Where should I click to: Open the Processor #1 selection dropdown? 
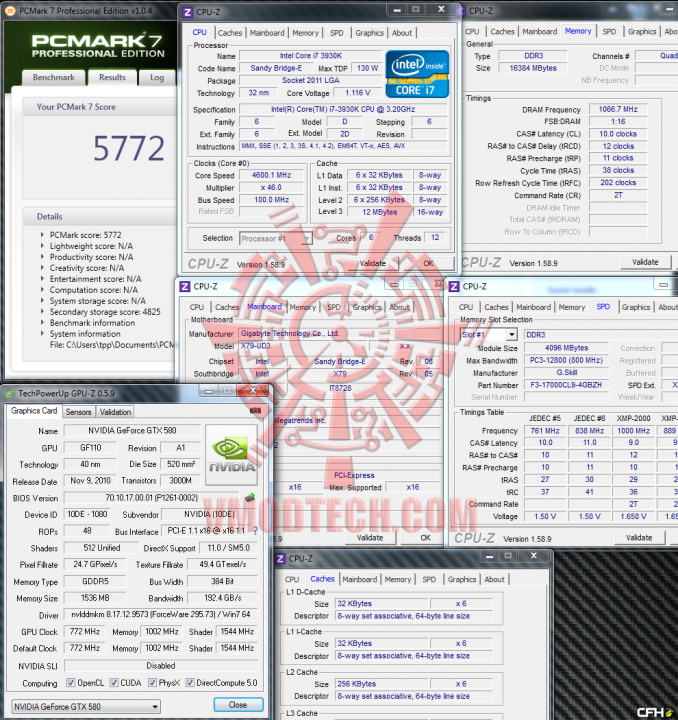pos(275,238)
